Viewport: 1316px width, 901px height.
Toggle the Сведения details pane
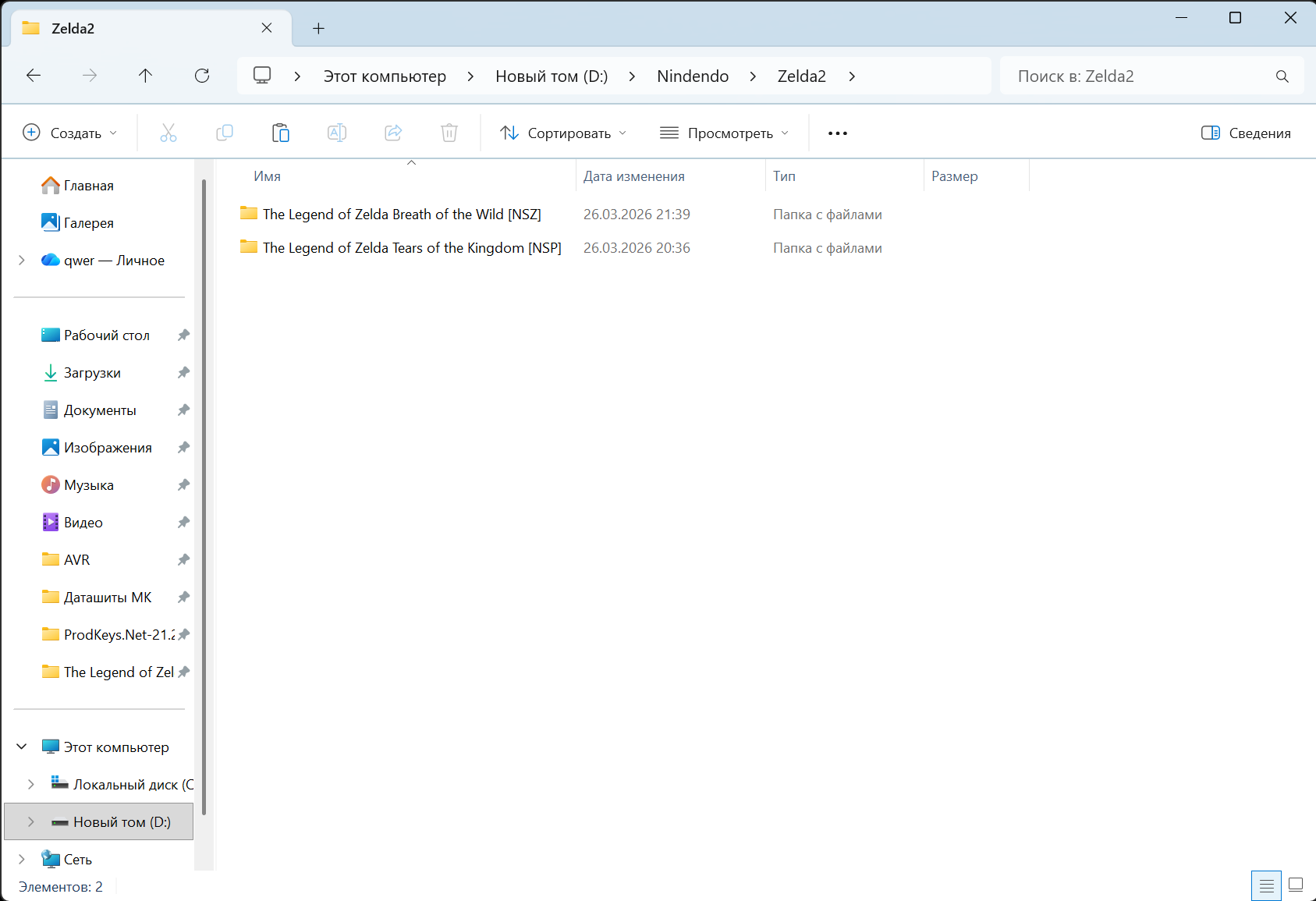(x=1246, y=133)
